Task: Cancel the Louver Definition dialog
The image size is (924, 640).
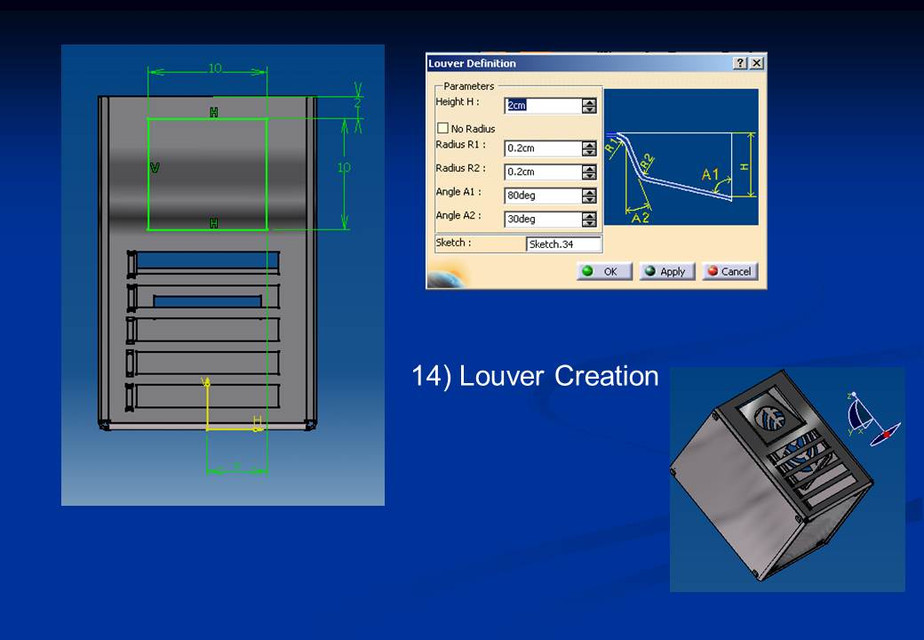Action: pyautogui.click(x=730, y=271)
